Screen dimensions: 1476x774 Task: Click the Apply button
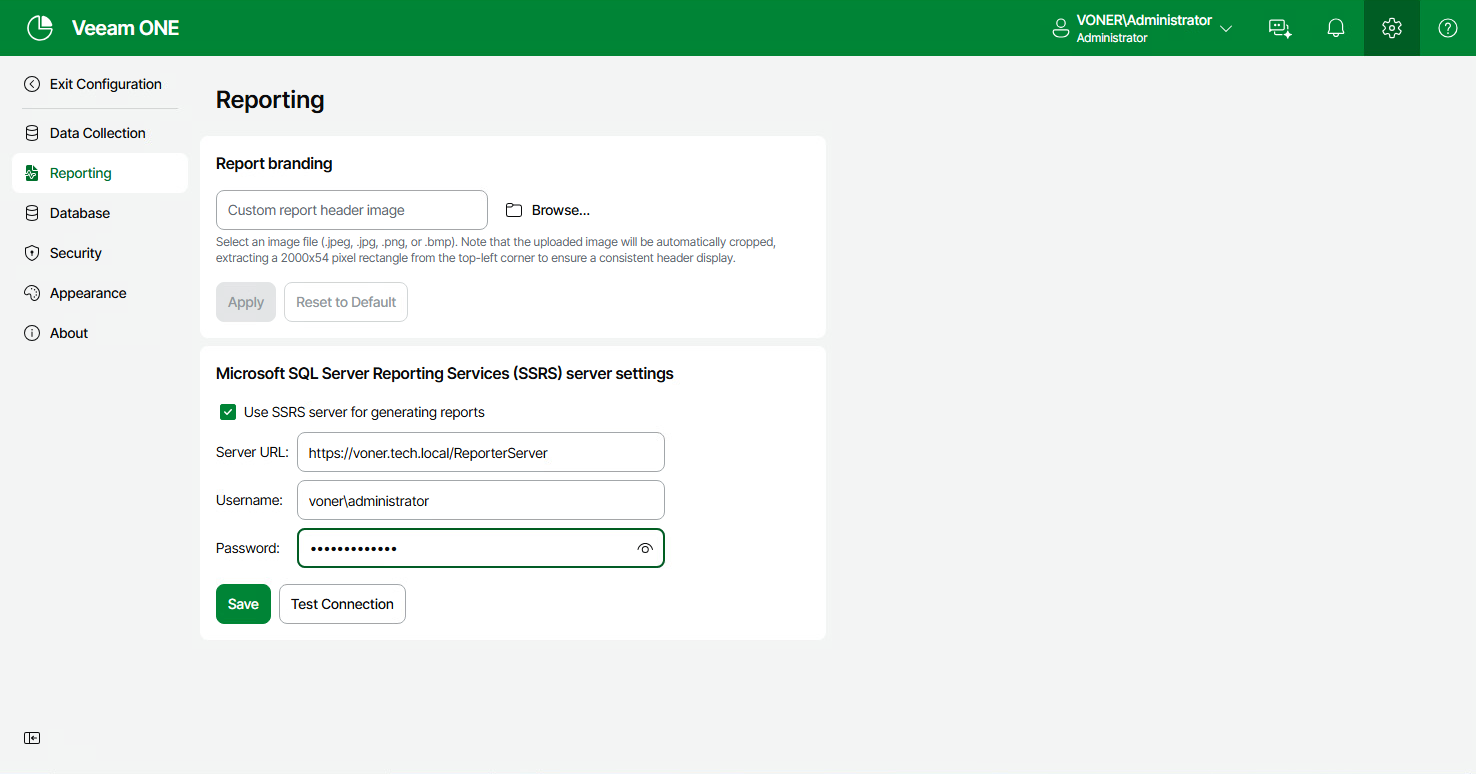point(246,302)
